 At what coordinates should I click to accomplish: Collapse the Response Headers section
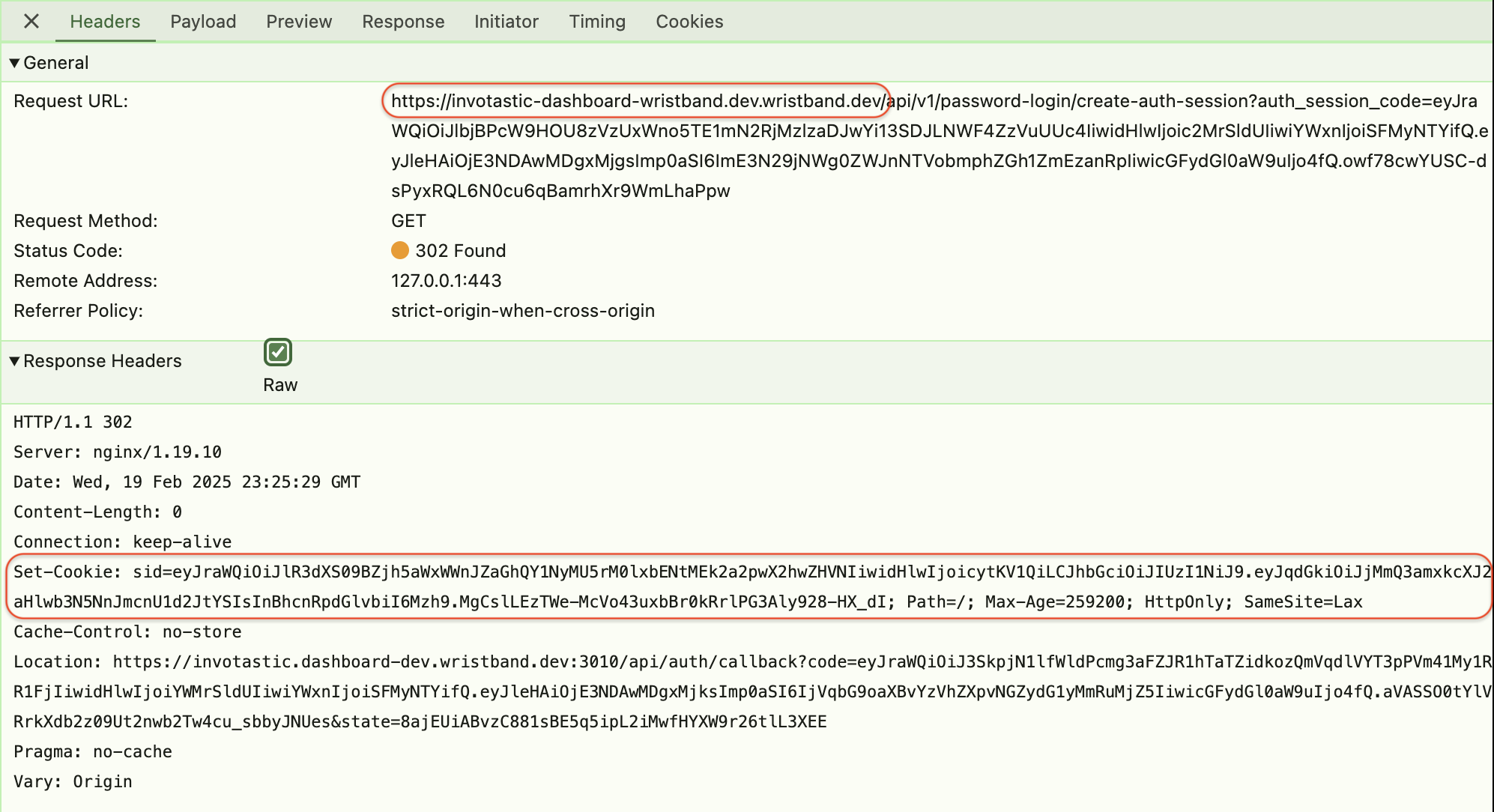click(14, 361)
